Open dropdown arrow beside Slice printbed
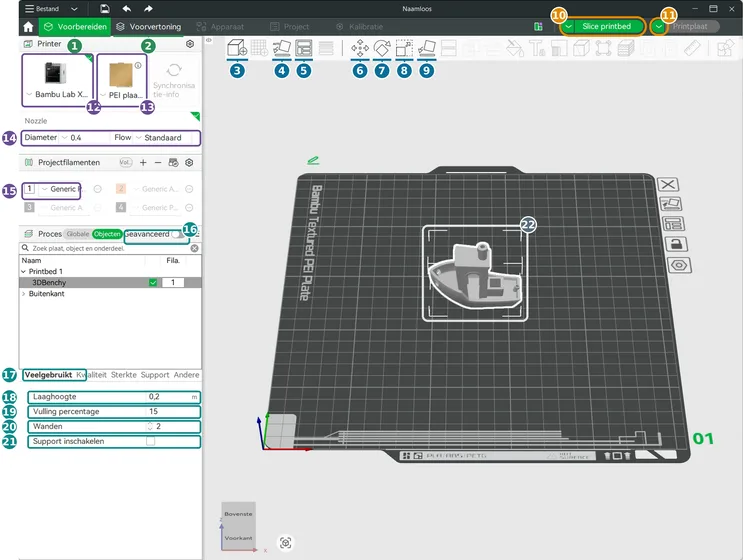Screen dimensions: 743x560 tap(569, 27)
